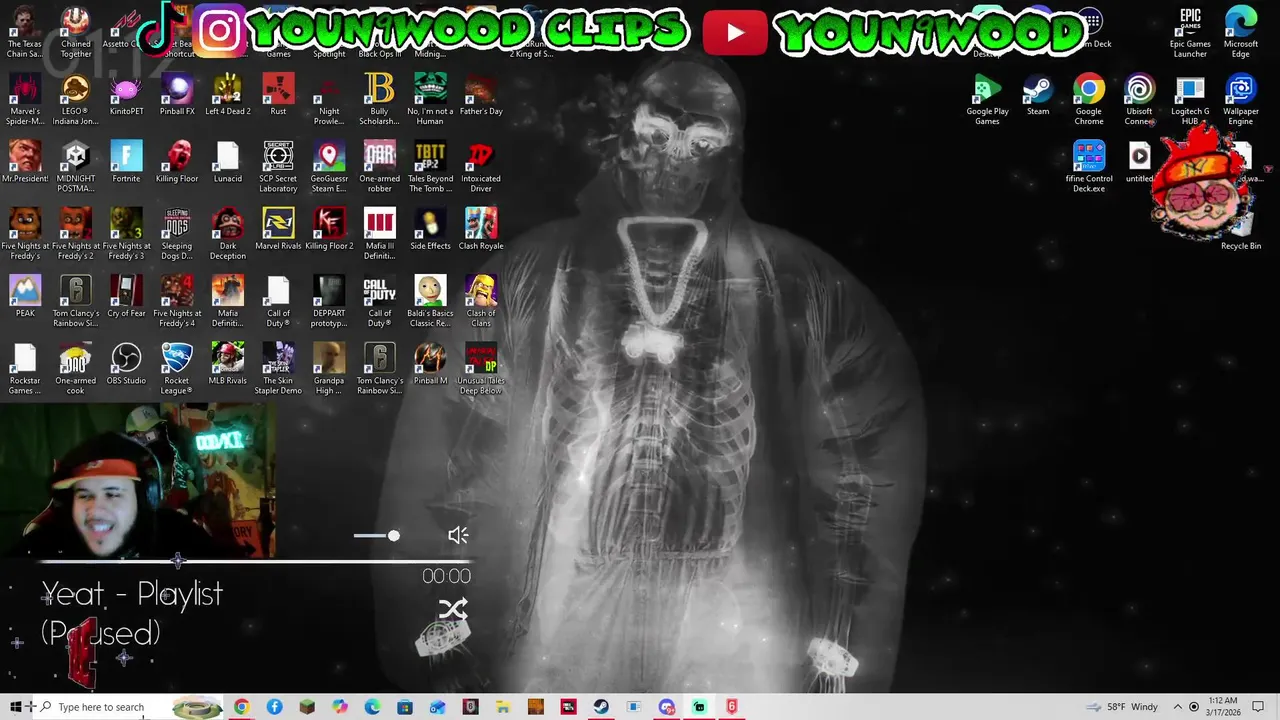Select the Dark Deception desktop icon
The width and height of the screenshot is (1280, 720).
tap(227, 233)
